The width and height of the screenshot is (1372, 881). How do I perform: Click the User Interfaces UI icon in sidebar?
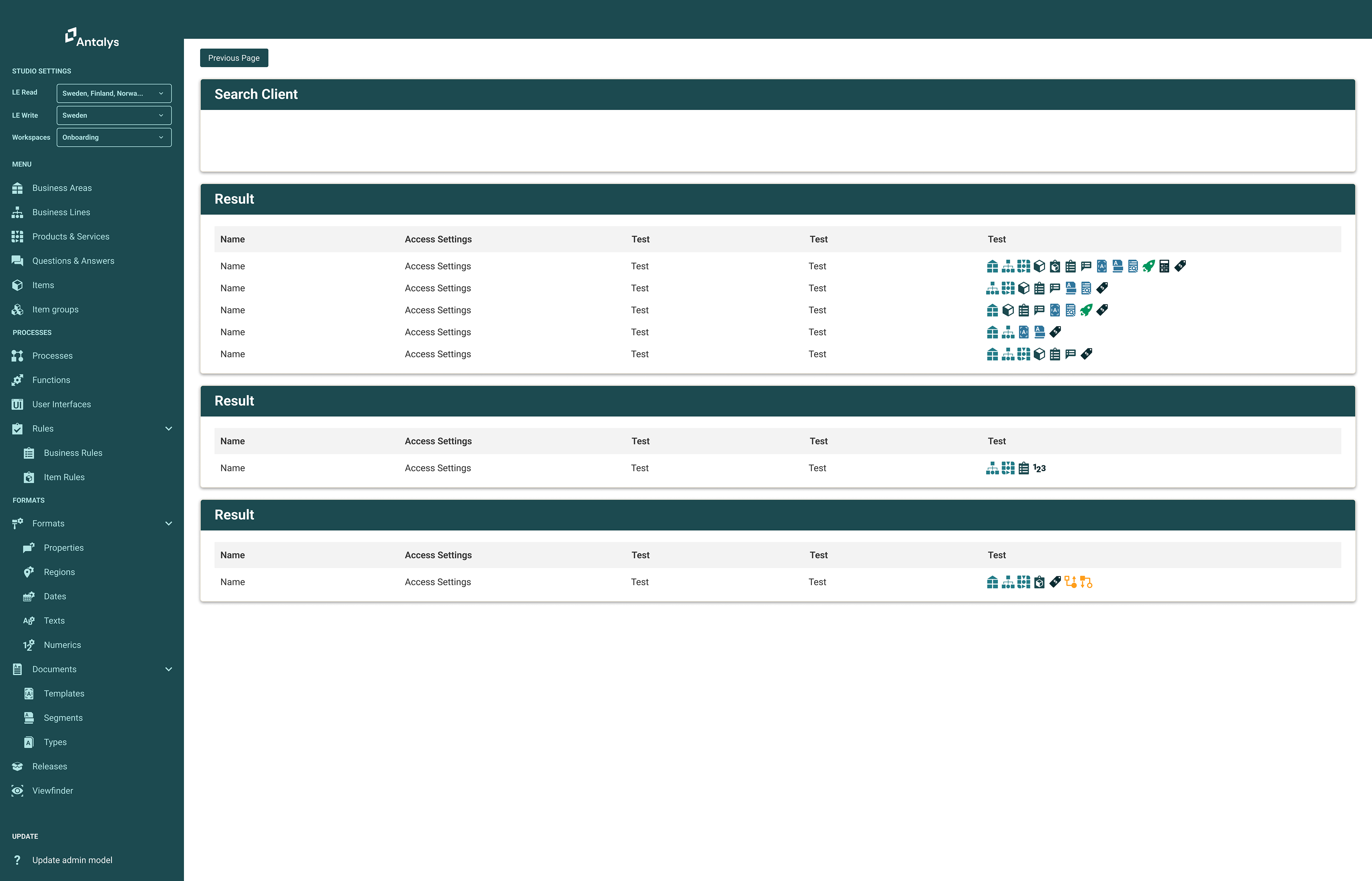(17, 404)
